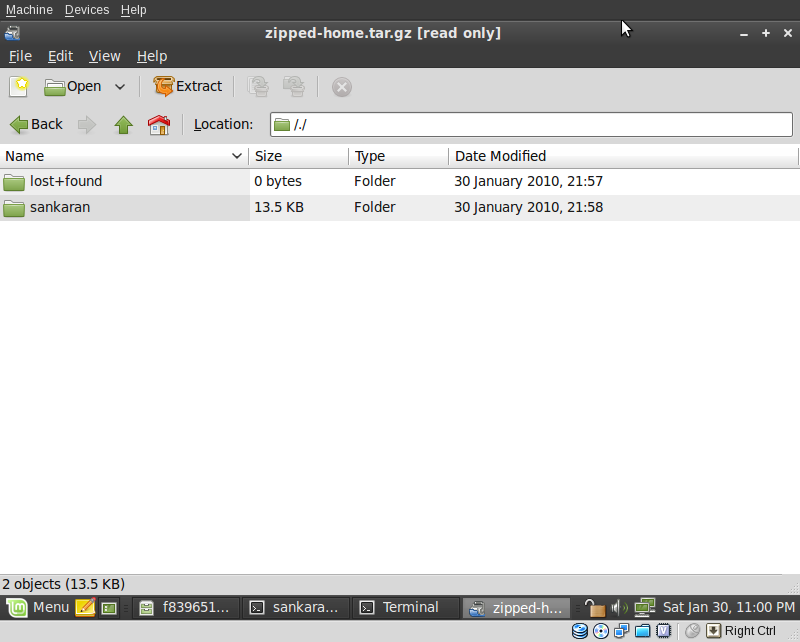Click the USB devices icon in status bar

point(643,631)
